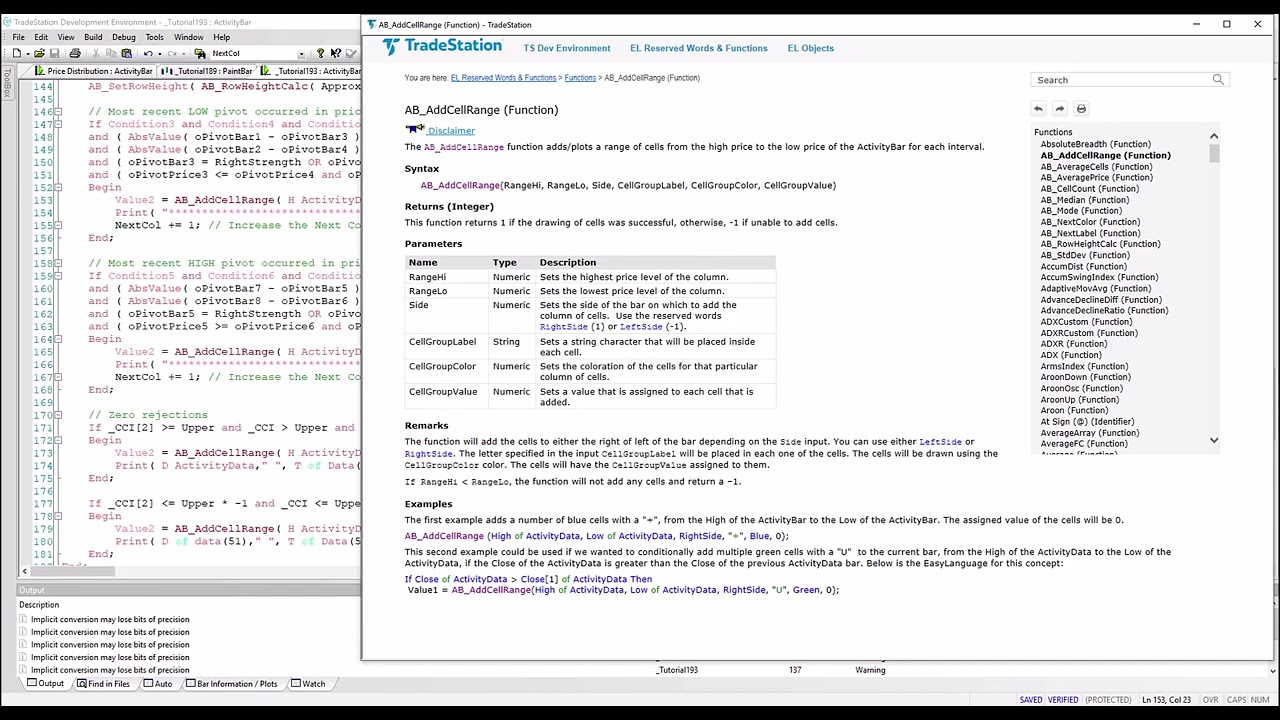Image resolution: width=1280 pixels, height=720 pixels.
Task: Click Functions list scroll down arrow
Action: [x=1214, y=440]
